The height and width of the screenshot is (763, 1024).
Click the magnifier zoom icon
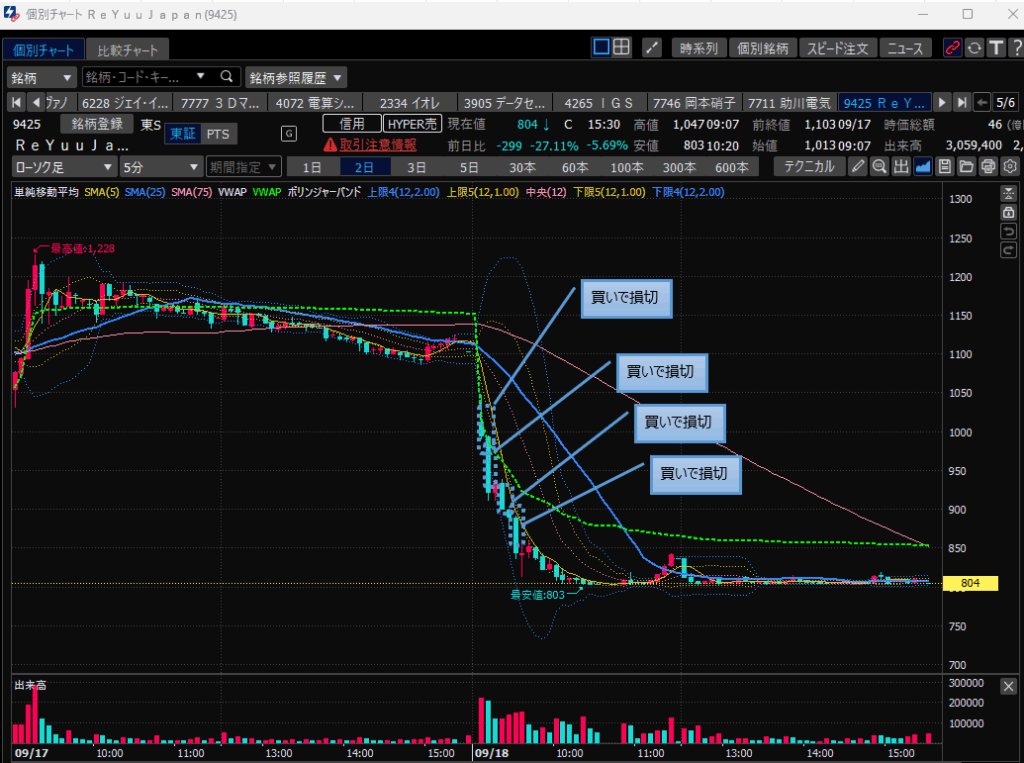(880, 167)
